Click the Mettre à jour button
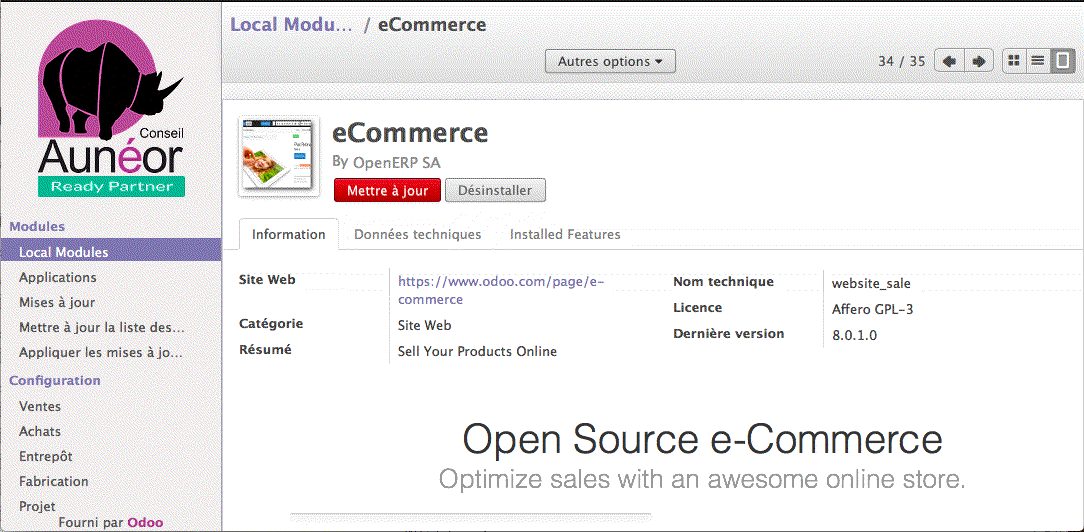The image size is (1084, 532). coord(387,191)
